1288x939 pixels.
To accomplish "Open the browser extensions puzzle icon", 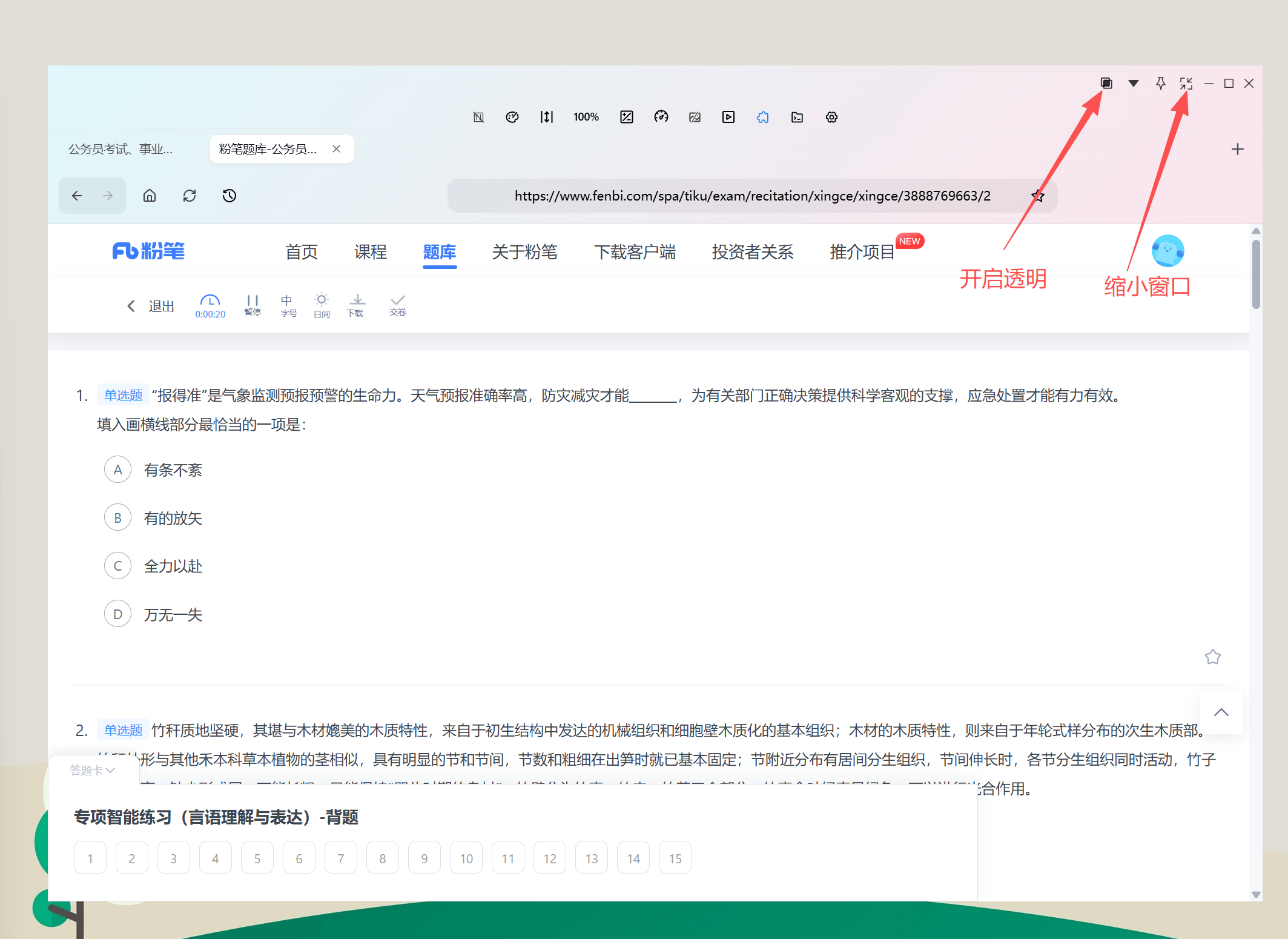I will 762,117.
